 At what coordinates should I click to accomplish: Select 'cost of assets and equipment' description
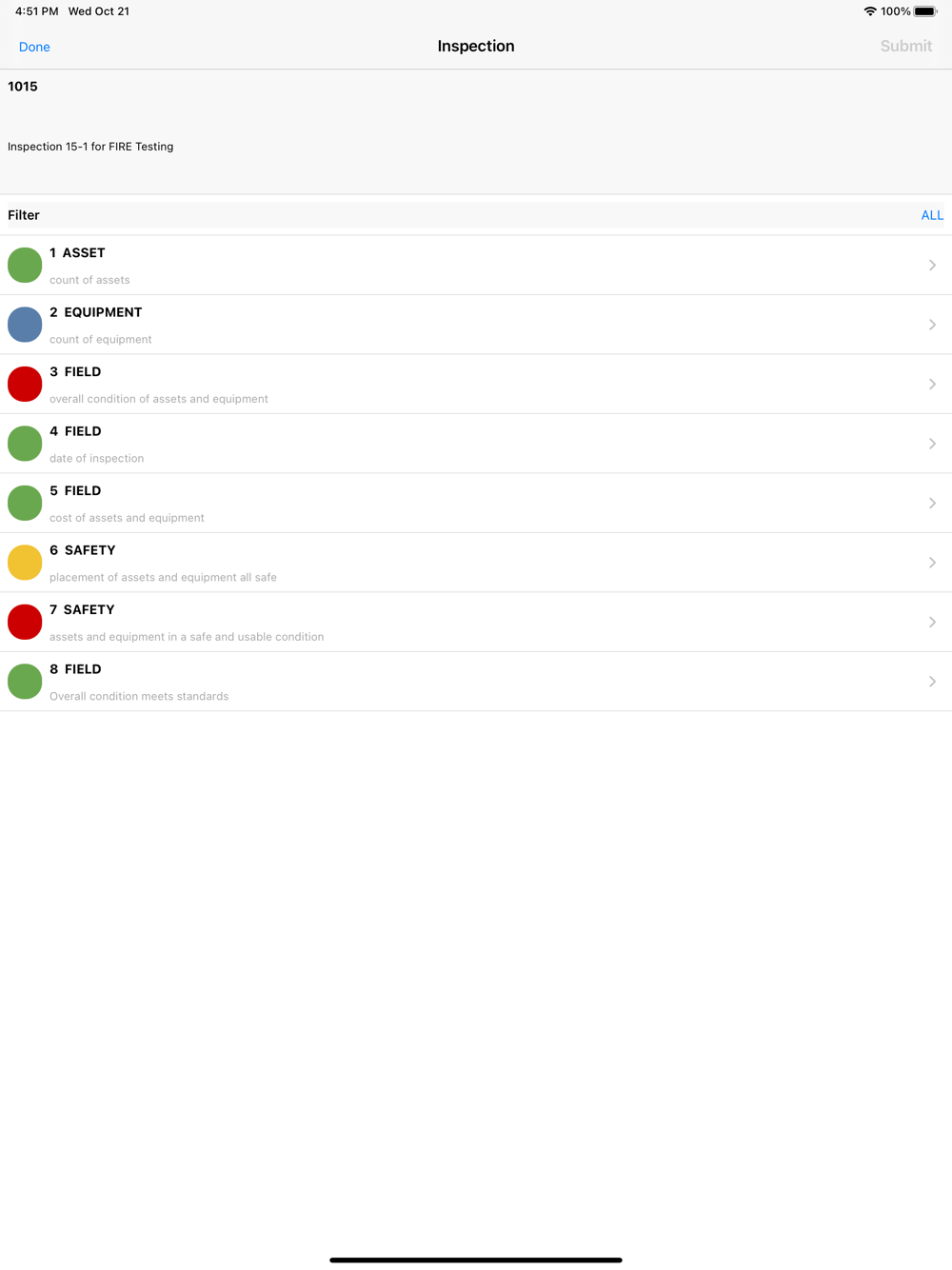coord(127,518)
